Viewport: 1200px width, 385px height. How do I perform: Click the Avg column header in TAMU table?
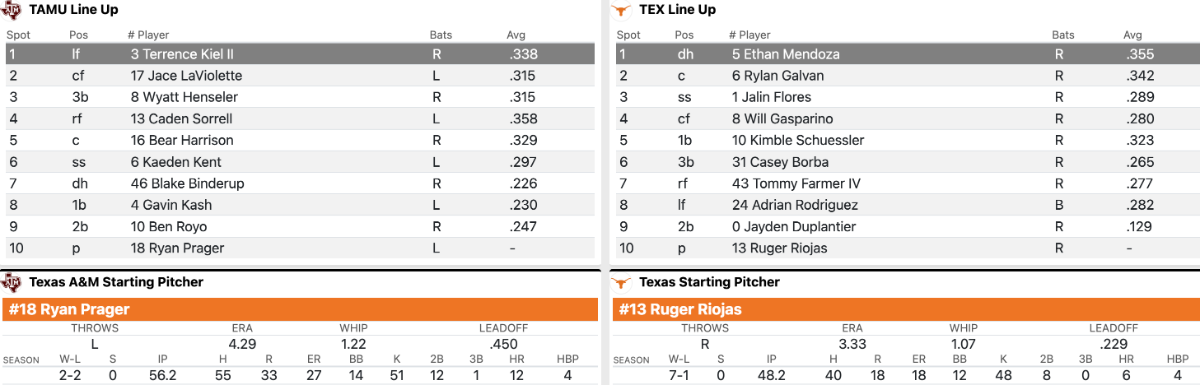pos(516,35)
